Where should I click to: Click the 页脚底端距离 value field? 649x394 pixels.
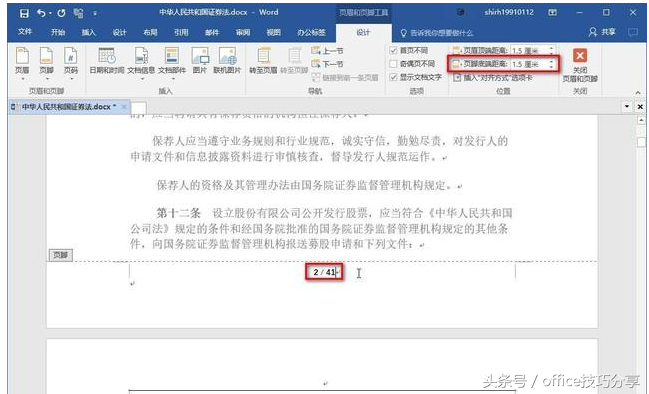point(529,64)
